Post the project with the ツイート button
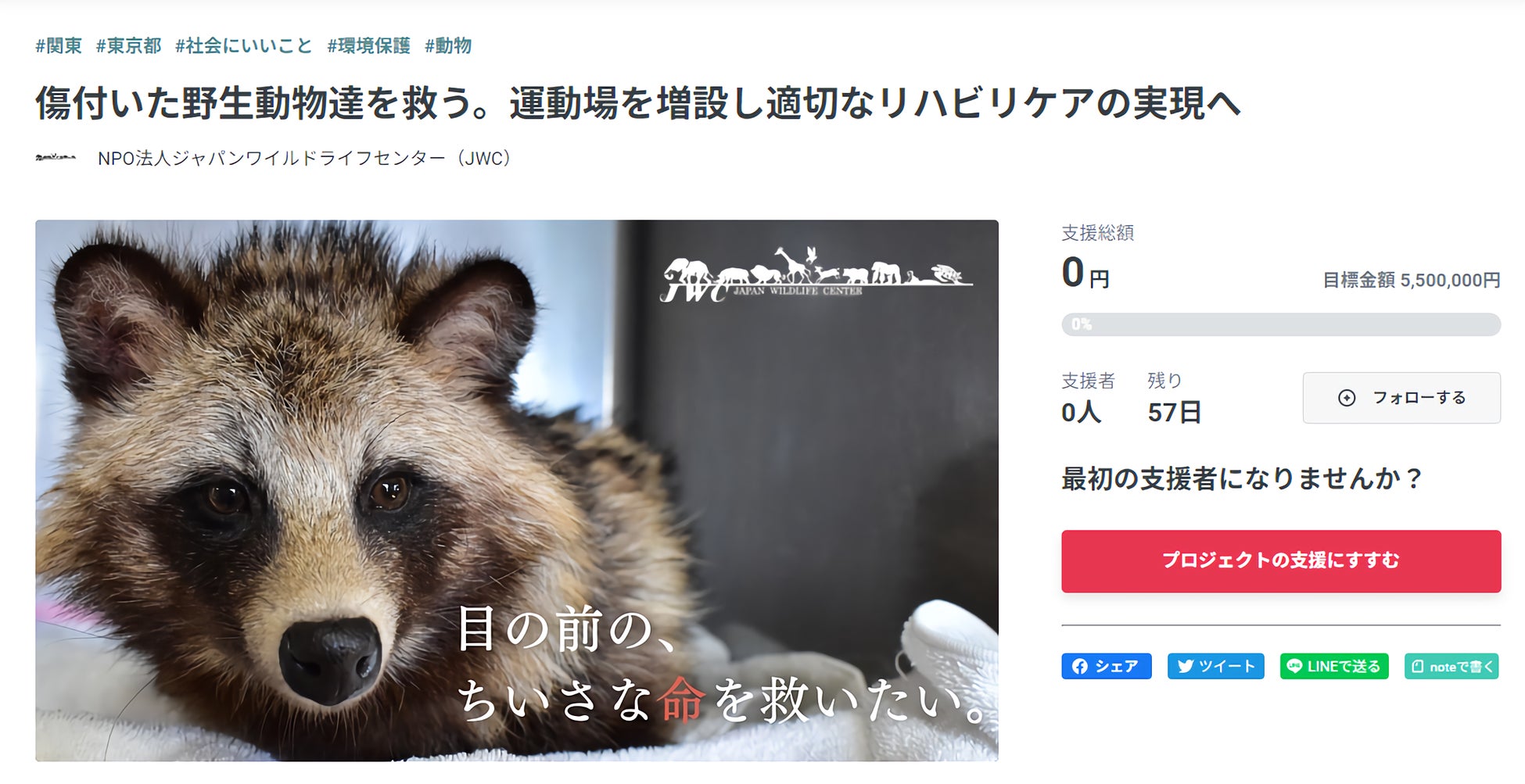The height and width of the screenshot is (784, 1525). pyautogui.click(x=1216, y=667)
